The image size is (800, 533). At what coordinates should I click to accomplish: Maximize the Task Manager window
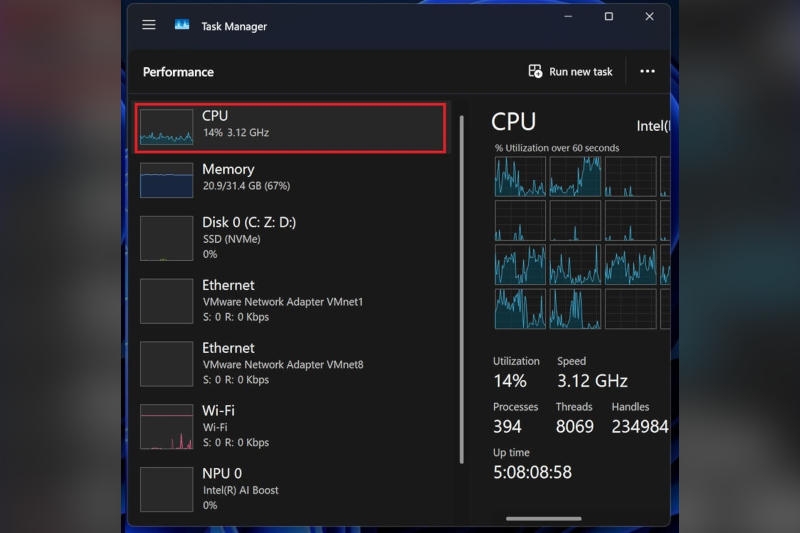click(x=609, y=17)
